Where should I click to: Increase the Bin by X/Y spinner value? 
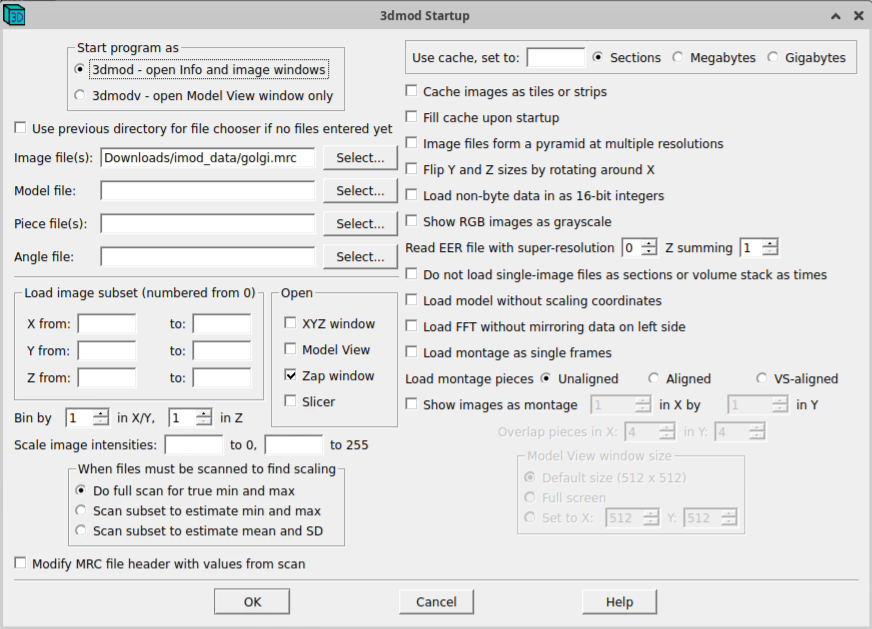(x=101, y=413)
